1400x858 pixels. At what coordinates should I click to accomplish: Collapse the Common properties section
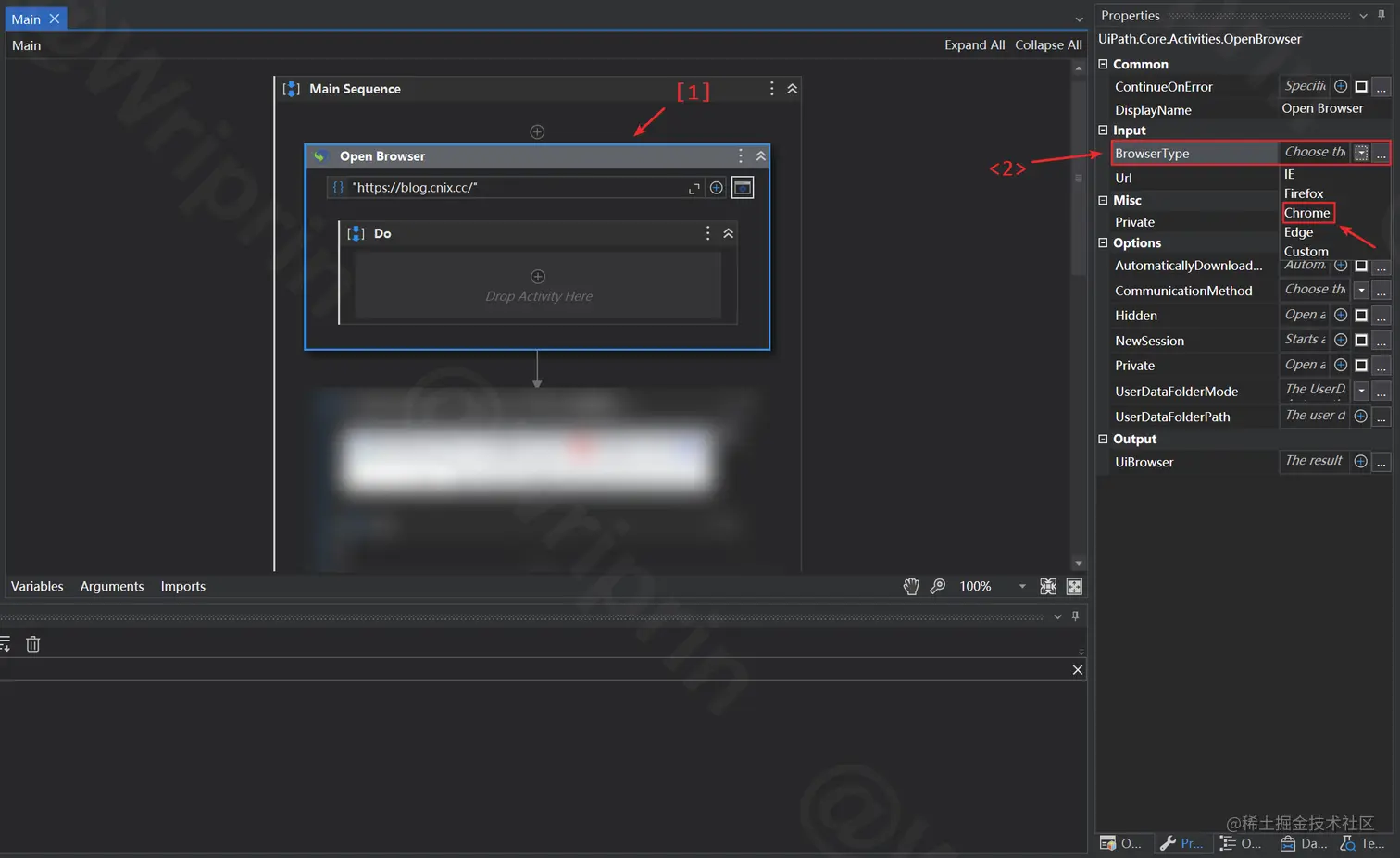(1102, 63)
